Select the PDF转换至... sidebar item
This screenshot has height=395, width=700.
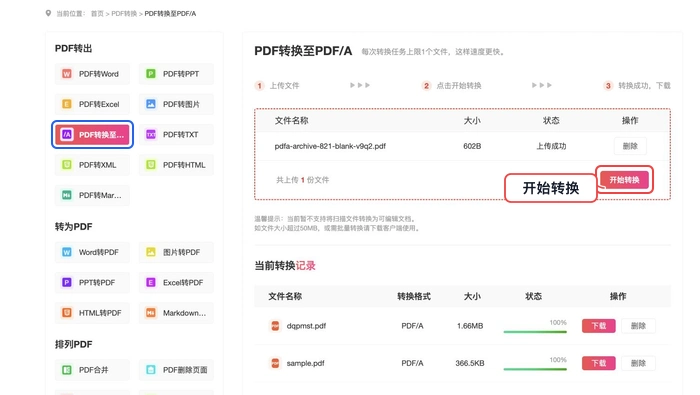(92, 134)
